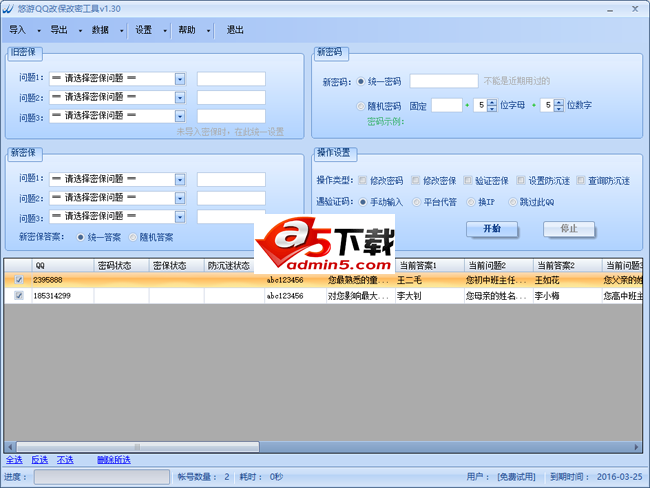Click the 反选 link
650x488 pixels.
point(40,460)
